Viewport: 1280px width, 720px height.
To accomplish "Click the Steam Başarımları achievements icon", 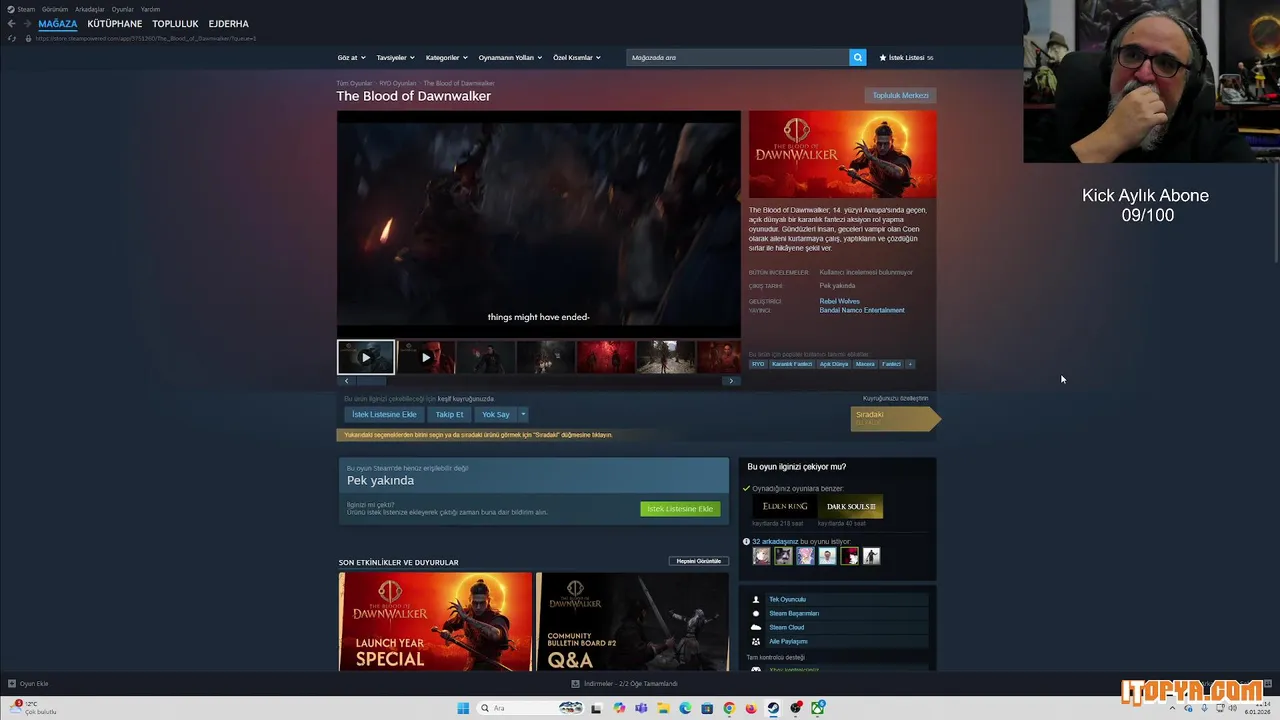I will [x=756, y=613].
